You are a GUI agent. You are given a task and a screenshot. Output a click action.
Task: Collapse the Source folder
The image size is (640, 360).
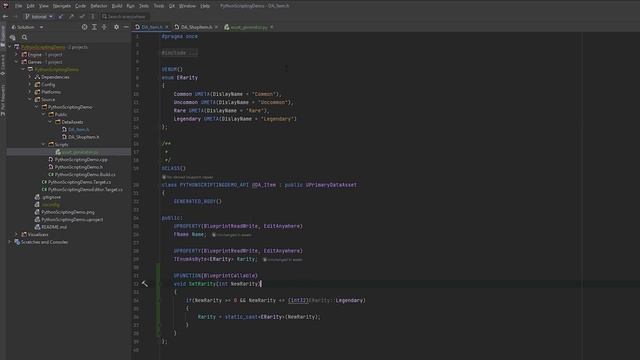coord(30,100)
